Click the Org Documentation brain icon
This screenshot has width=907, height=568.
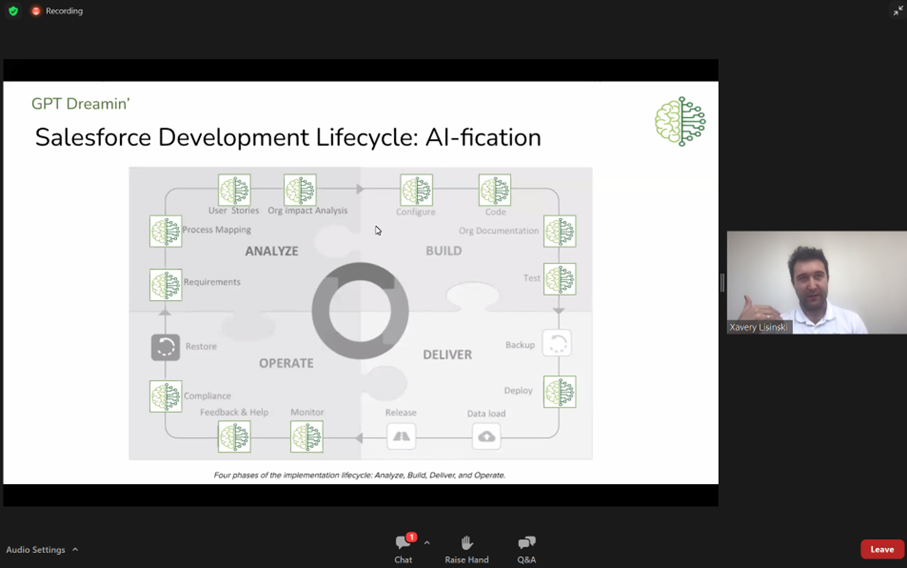[559, 231]
